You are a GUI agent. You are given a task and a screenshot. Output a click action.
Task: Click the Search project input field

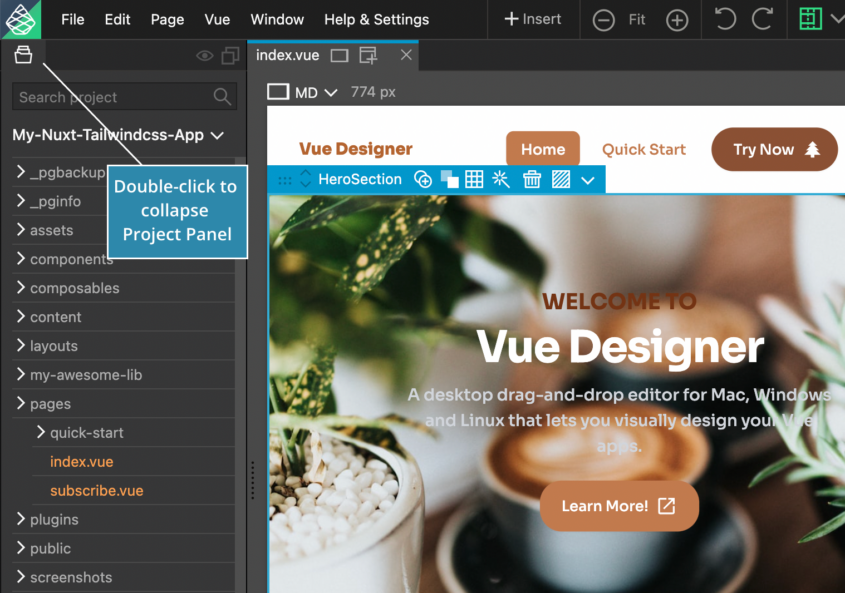(112, 97)
